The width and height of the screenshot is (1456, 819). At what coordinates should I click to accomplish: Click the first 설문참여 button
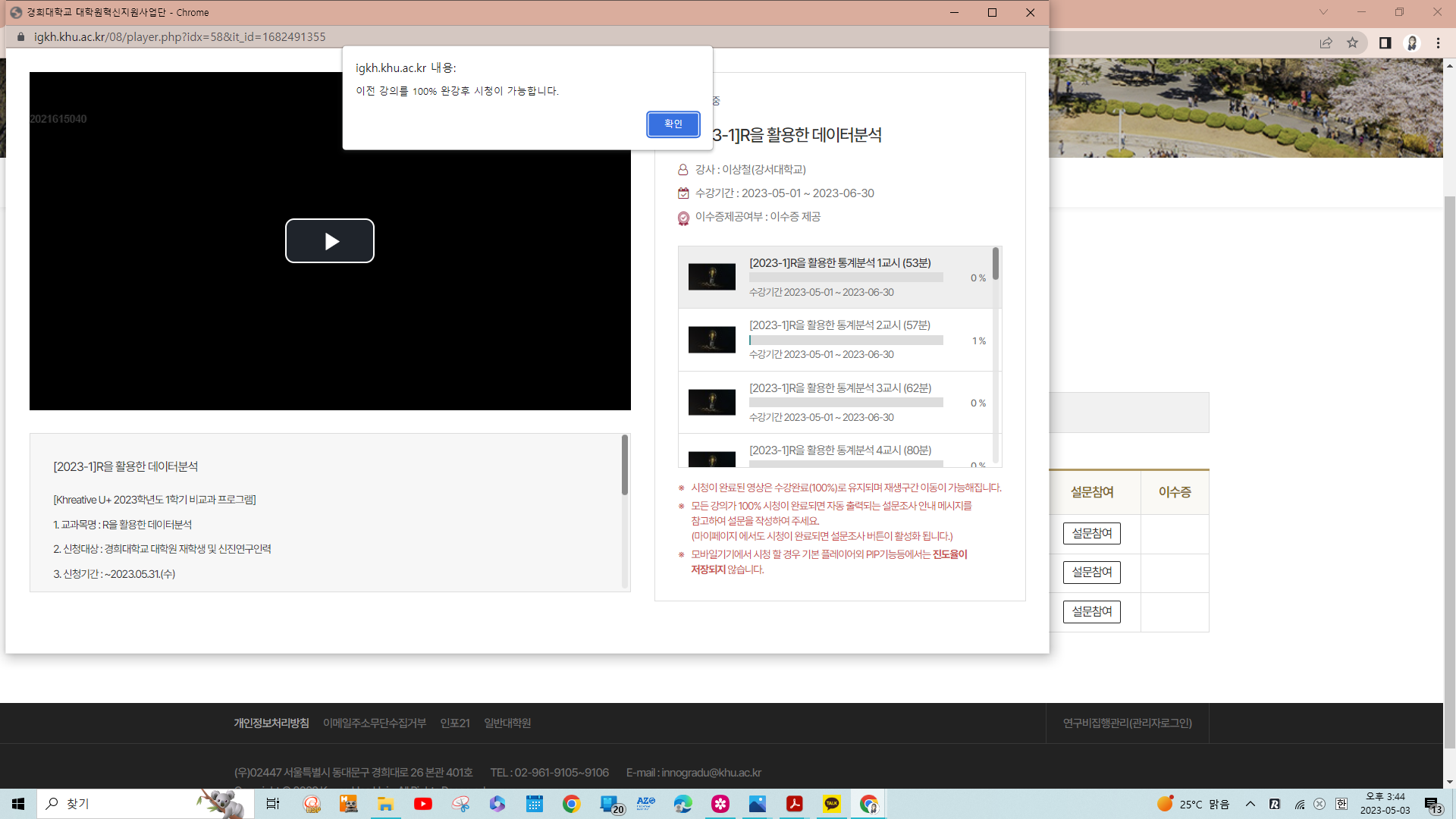pyautogui.click(x=1091, y=533)
